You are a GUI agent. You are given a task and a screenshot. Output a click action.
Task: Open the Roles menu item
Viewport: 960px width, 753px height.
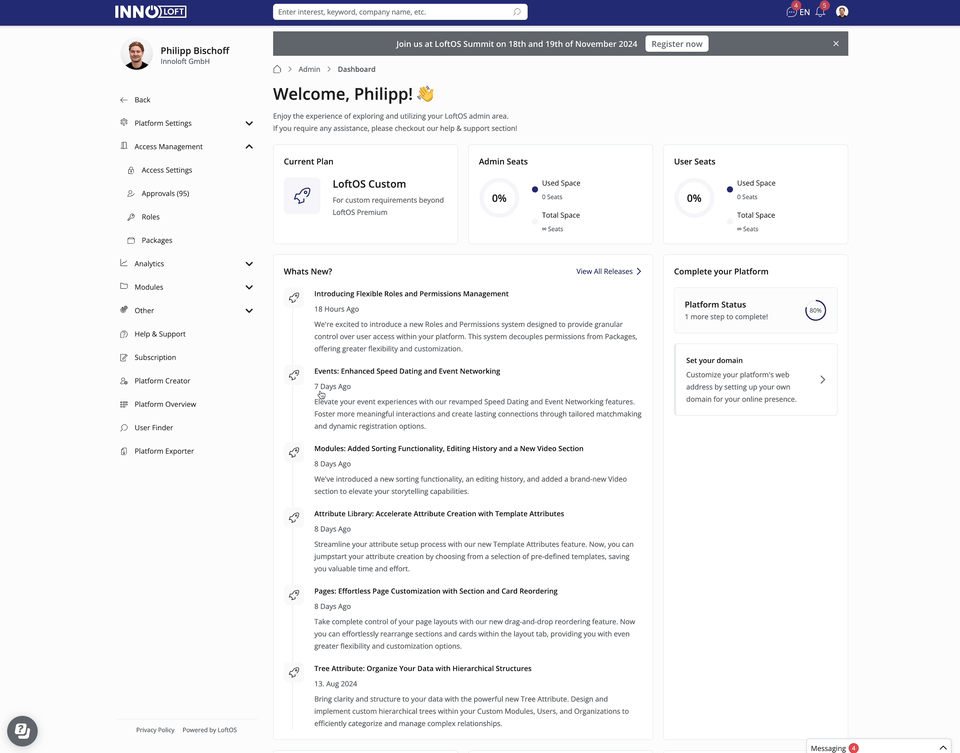coord(150,217)
